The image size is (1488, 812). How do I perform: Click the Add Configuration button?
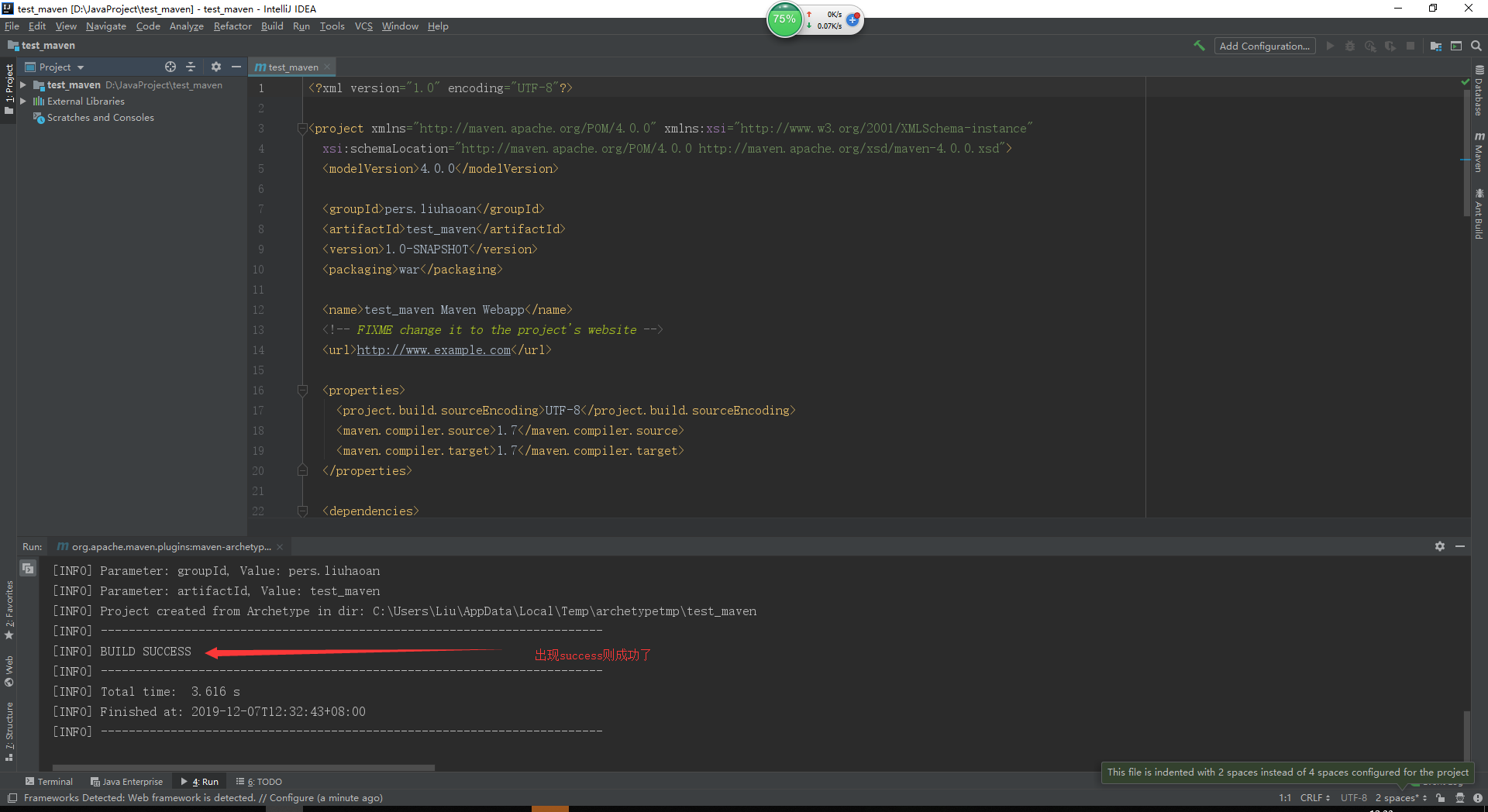pyautogui.click(x=1265, y=46)
